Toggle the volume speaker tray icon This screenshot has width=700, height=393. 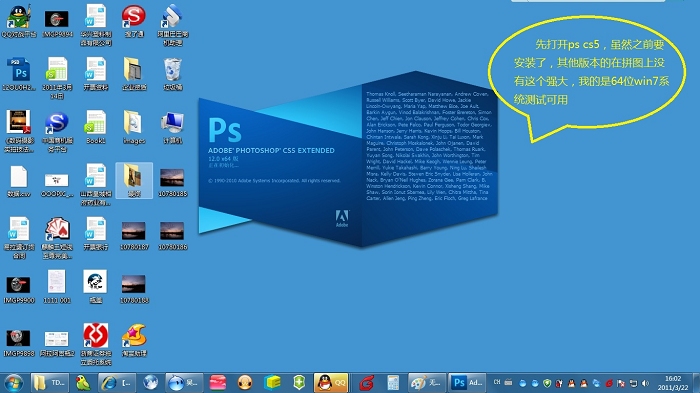click(645, 383)
